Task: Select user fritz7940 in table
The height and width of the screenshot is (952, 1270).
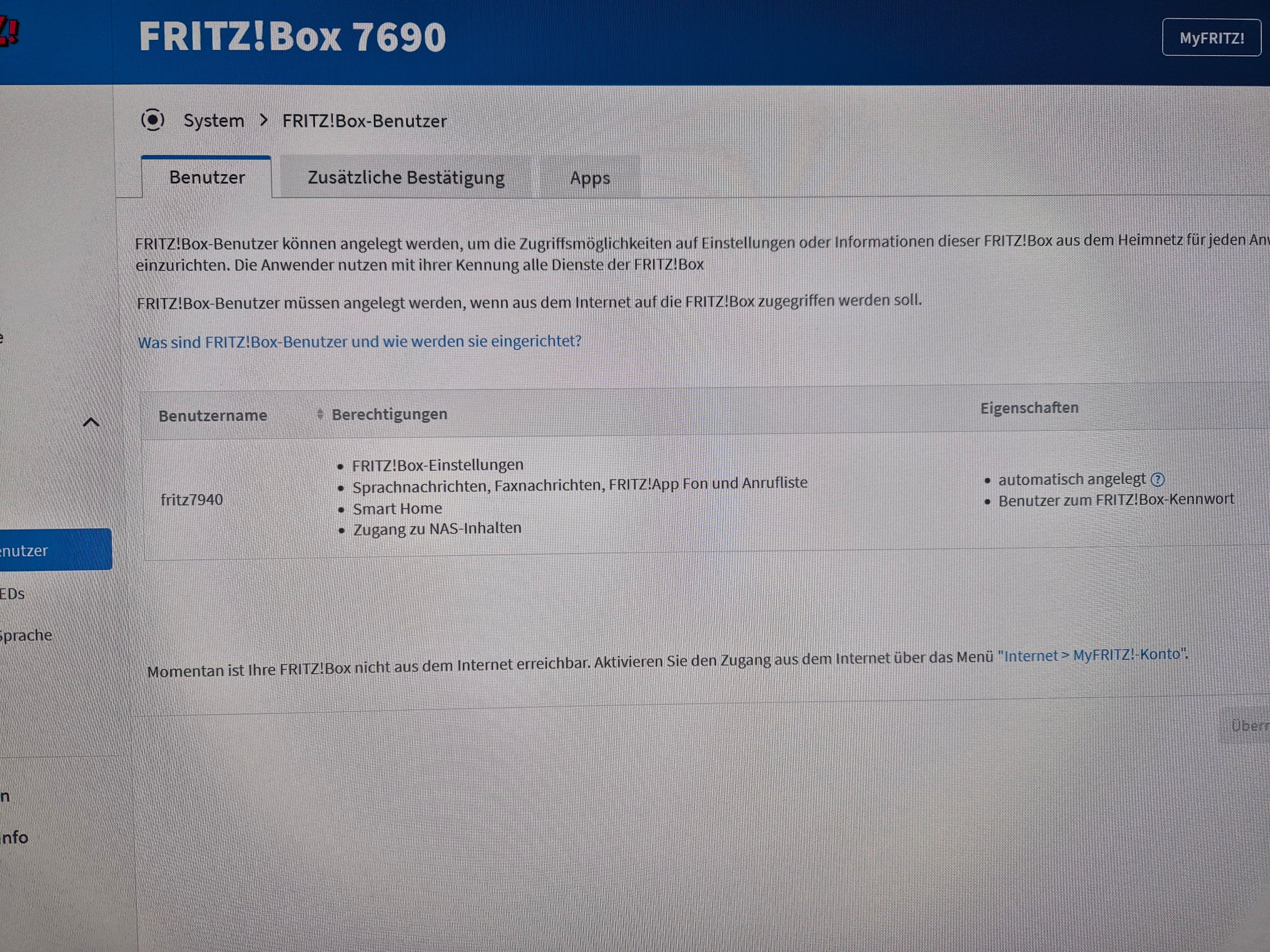Action: pos(192,500)
